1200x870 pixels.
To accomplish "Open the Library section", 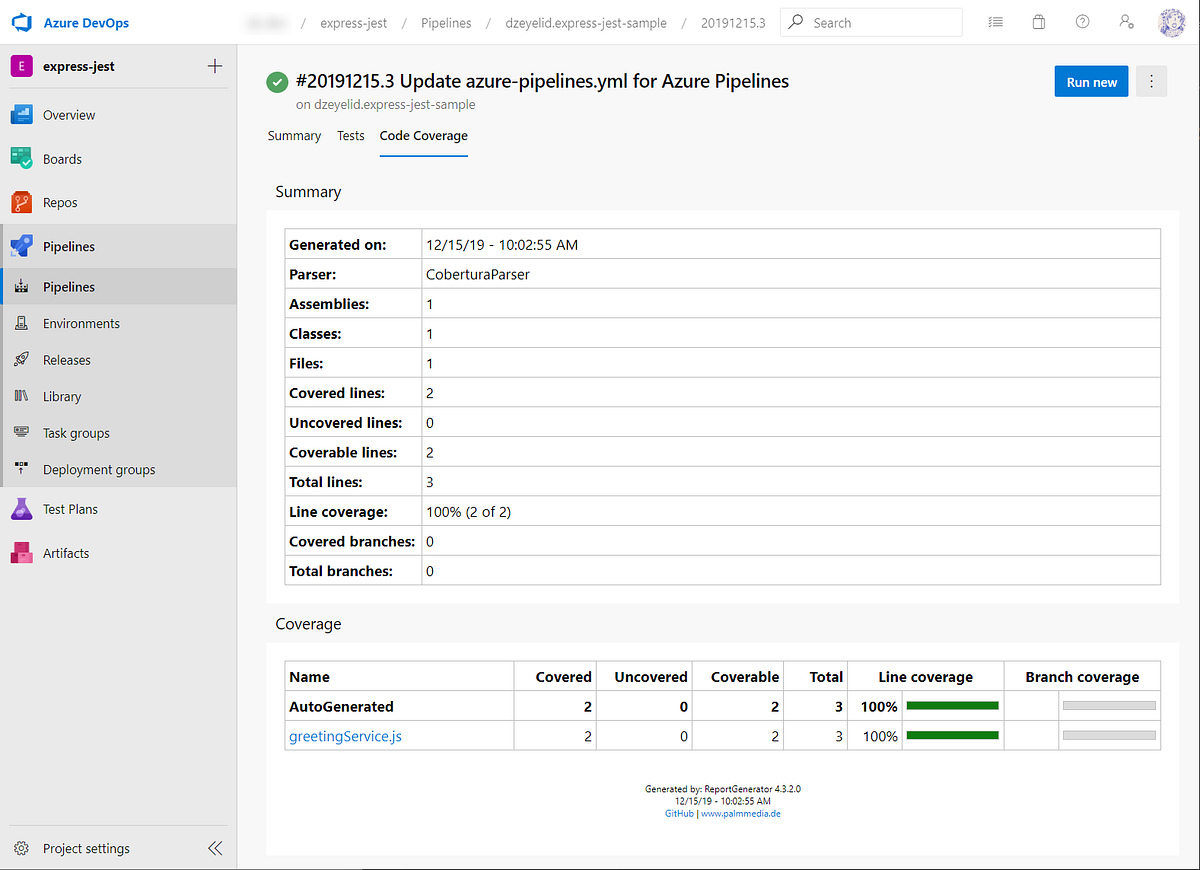I will pos(64,396).
